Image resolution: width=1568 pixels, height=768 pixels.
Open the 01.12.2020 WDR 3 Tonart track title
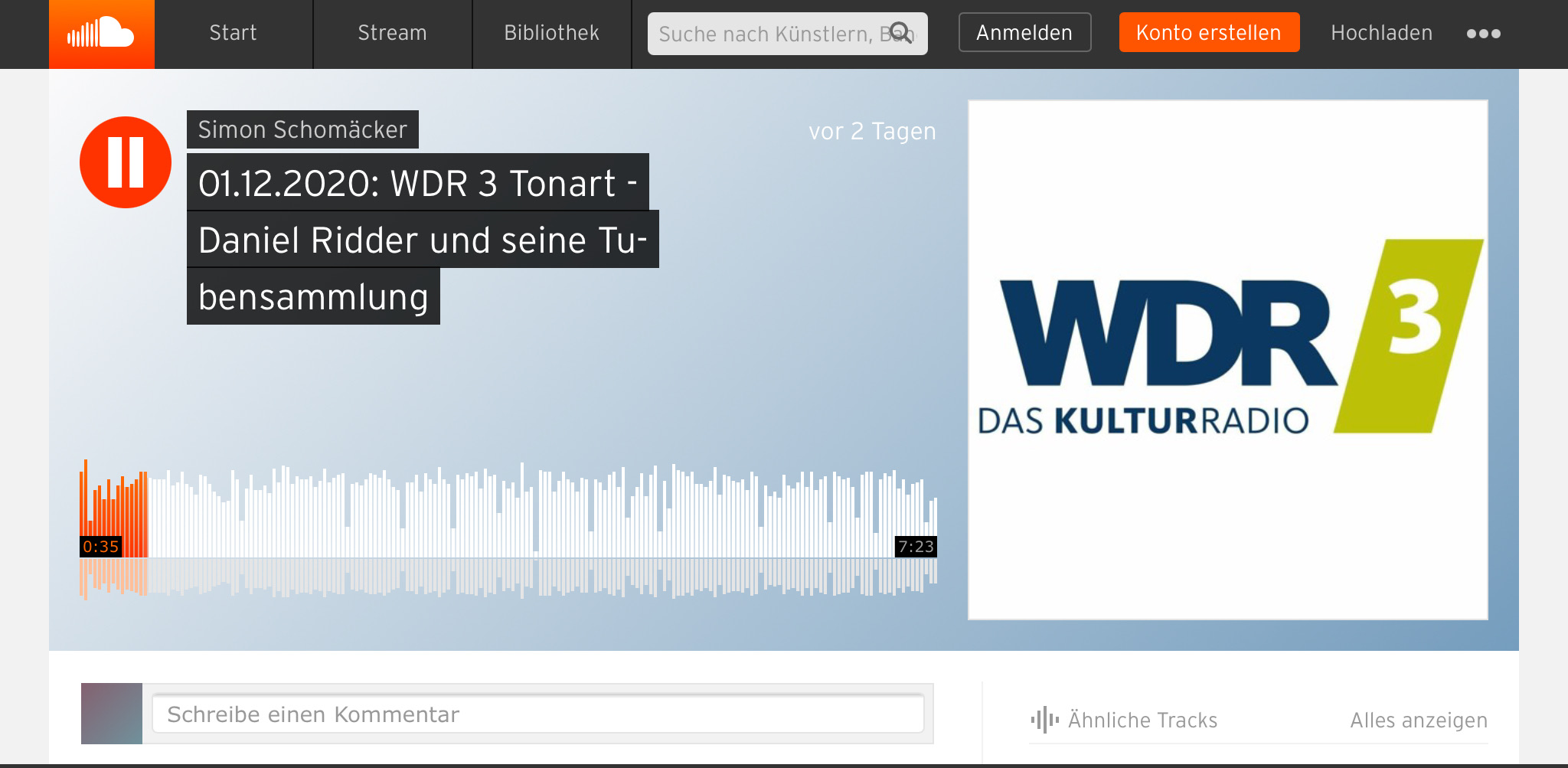click(x=423, y=240)
